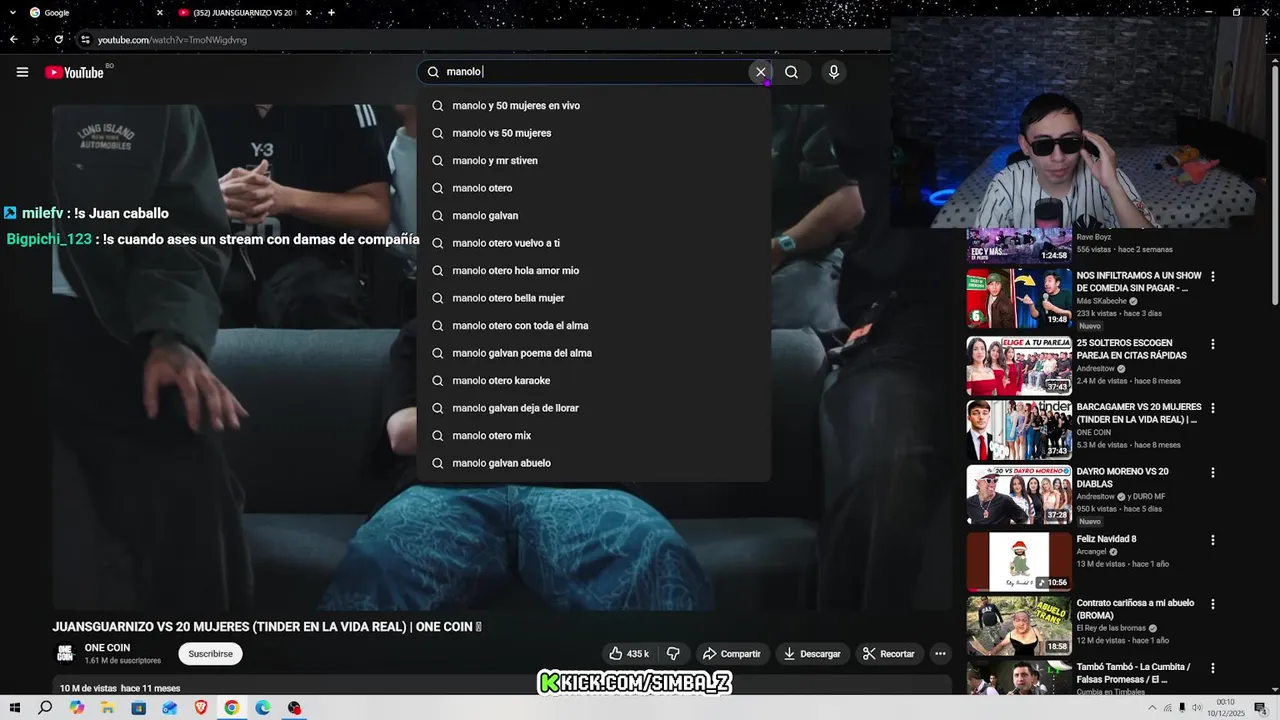
Task: Open menu for BARCAGAMER VS 20 MUJERES video
Action: click(x=1213, y=408)
